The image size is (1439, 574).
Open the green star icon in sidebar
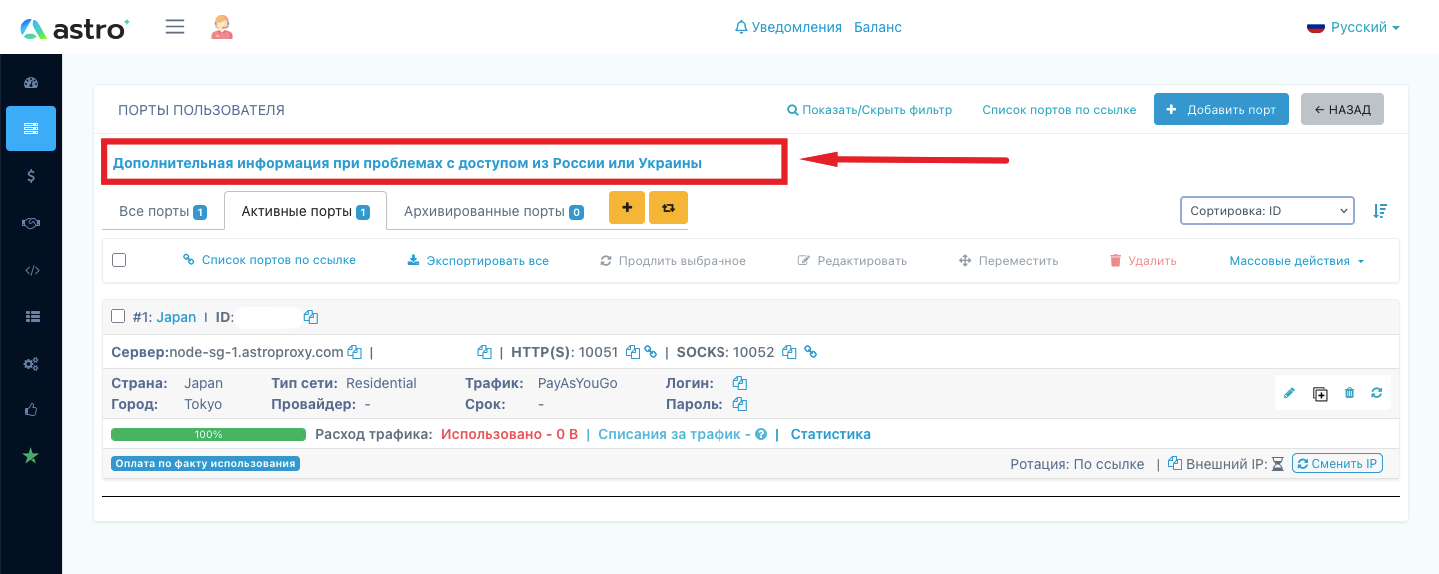click(x=31, y=456)
